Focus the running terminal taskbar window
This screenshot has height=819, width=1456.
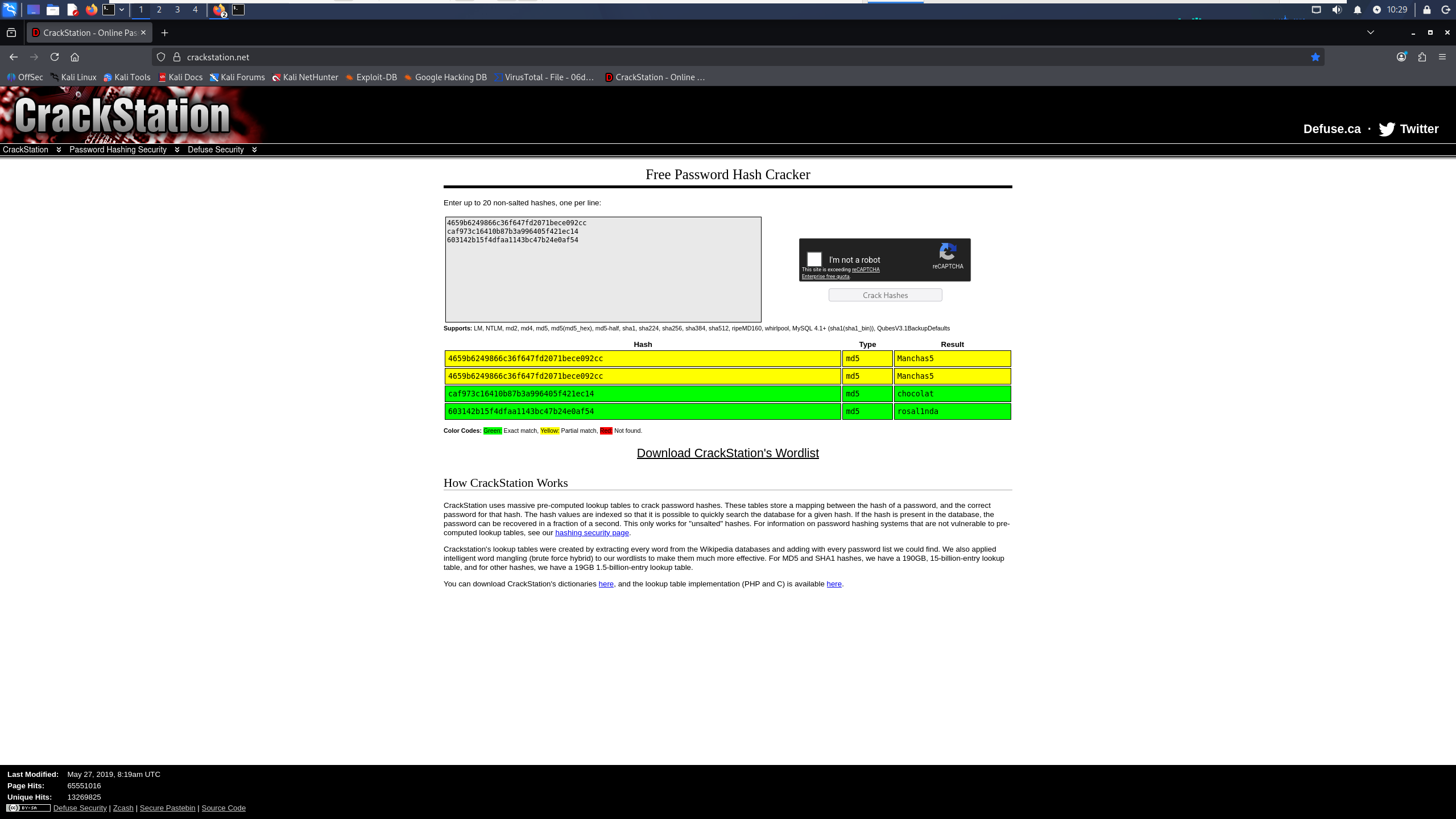(238, 10)
